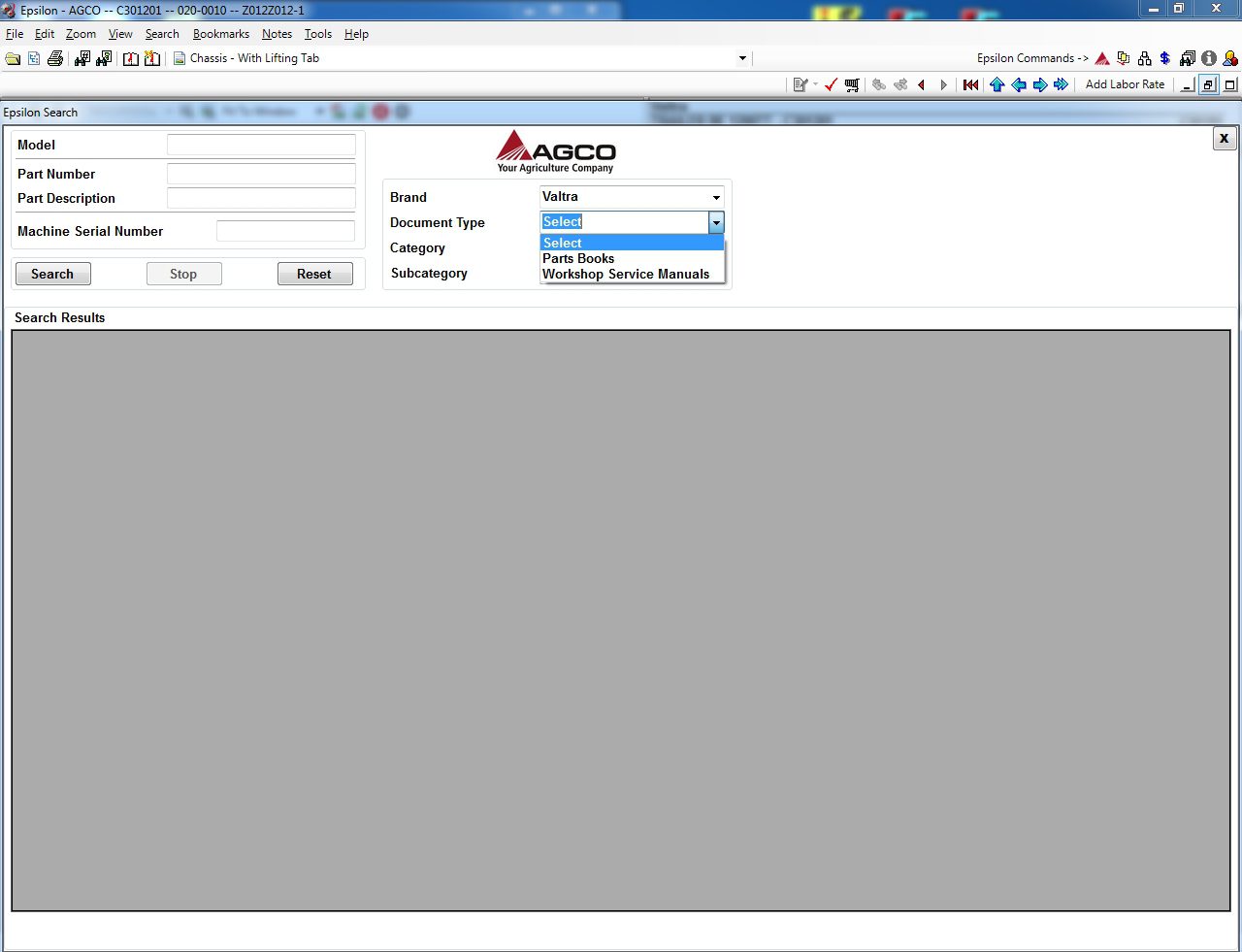Click the printer icon in the toolbar
Viewport: 1242px width, 952px height.
[55, 58]
